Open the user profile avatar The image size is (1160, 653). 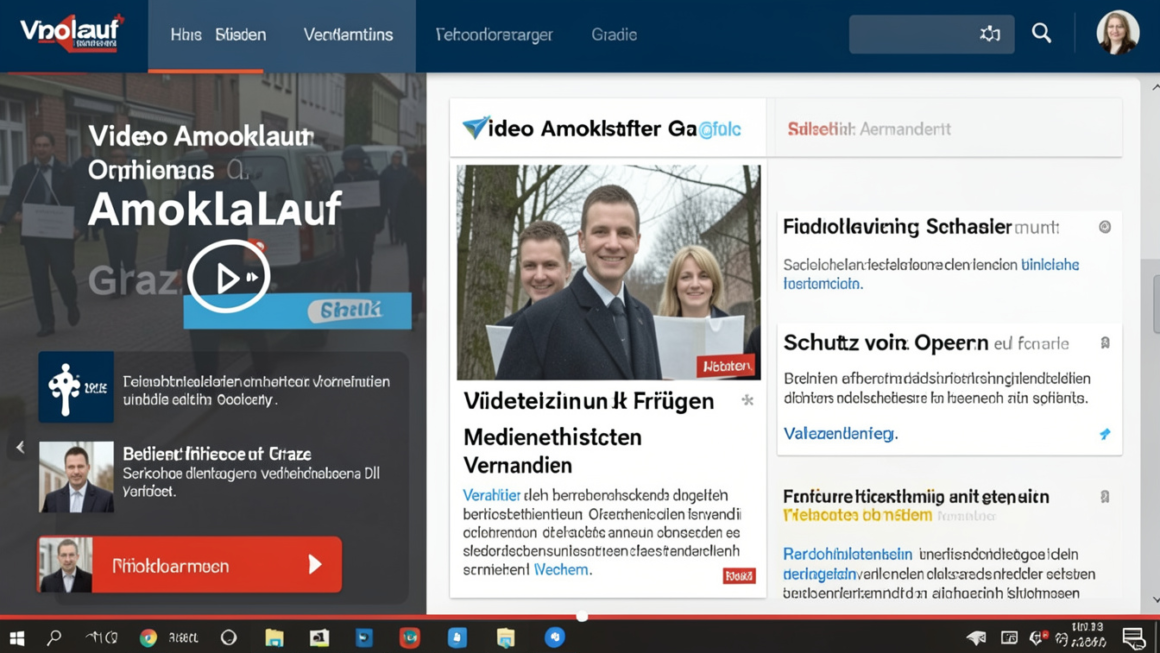point(1117,33)
